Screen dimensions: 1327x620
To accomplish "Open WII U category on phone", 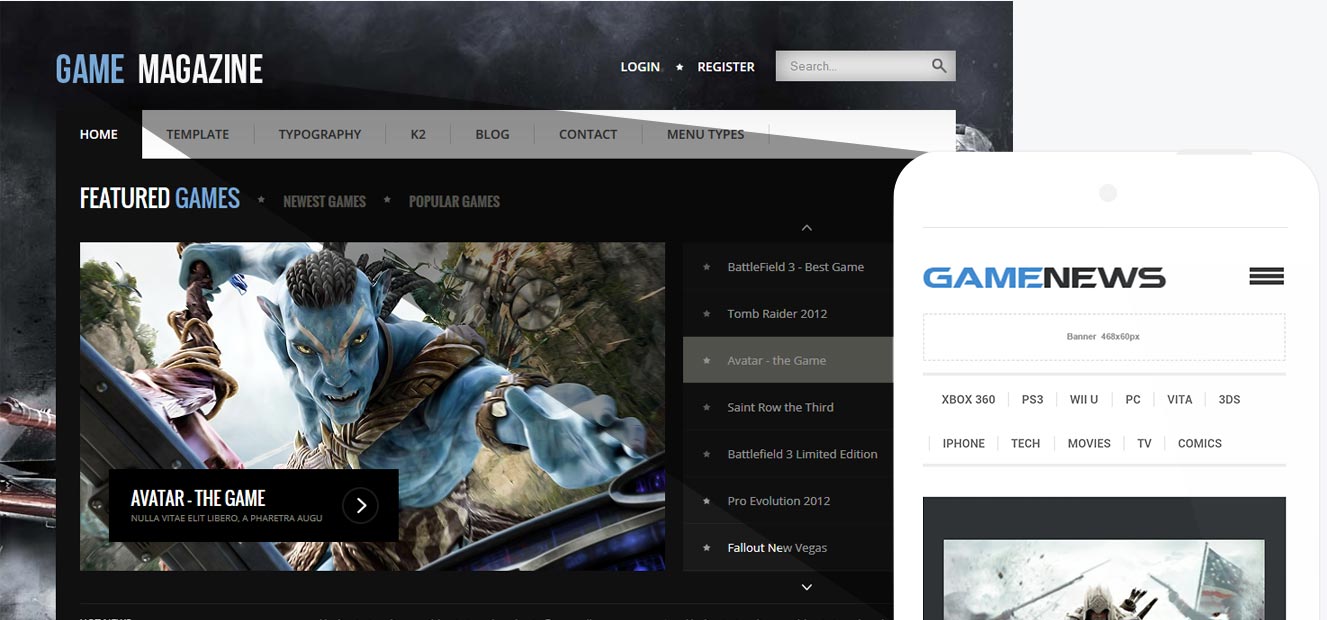I will tap(1084, 399).
